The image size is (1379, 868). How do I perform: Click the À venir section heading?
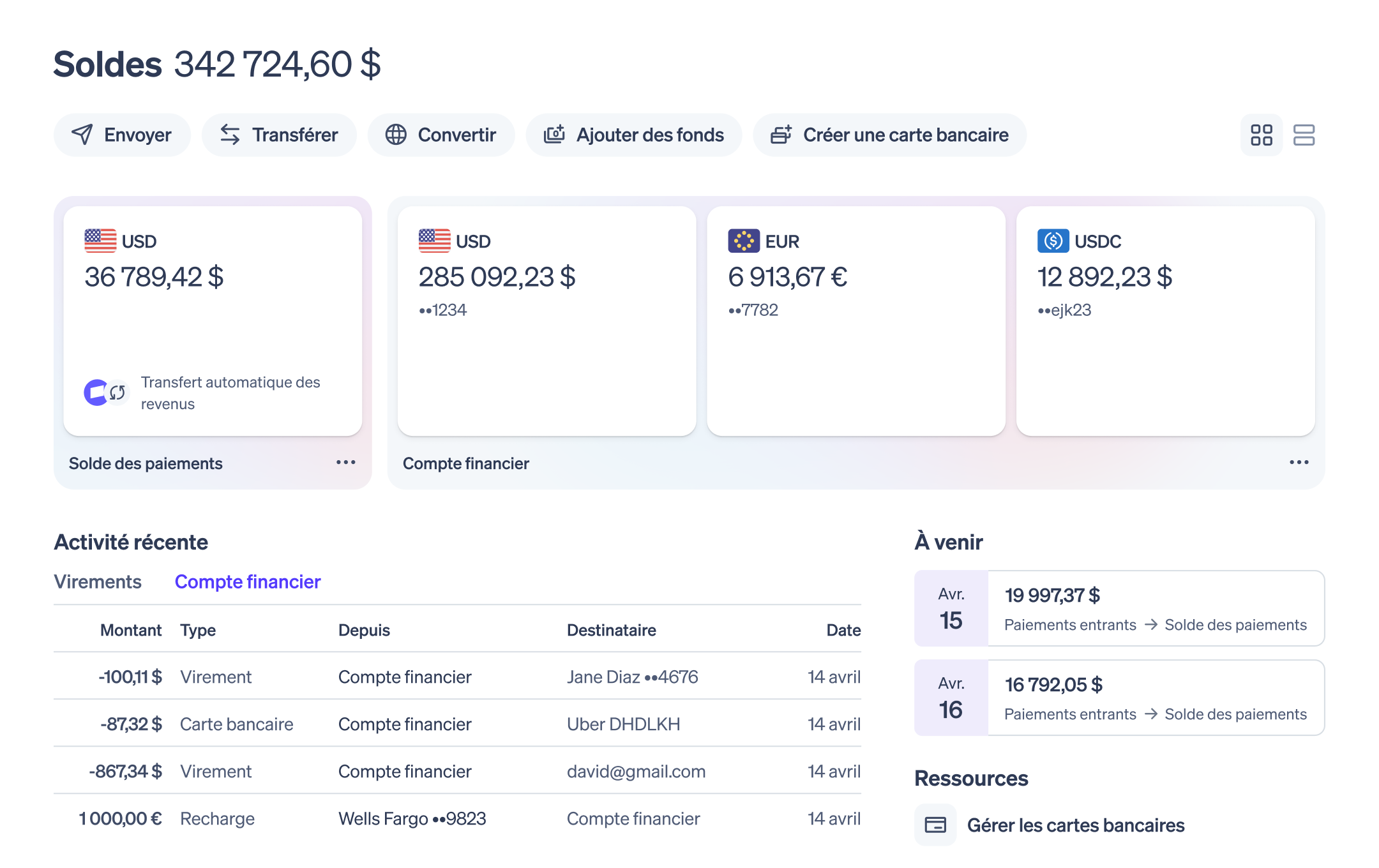point(948,541)
